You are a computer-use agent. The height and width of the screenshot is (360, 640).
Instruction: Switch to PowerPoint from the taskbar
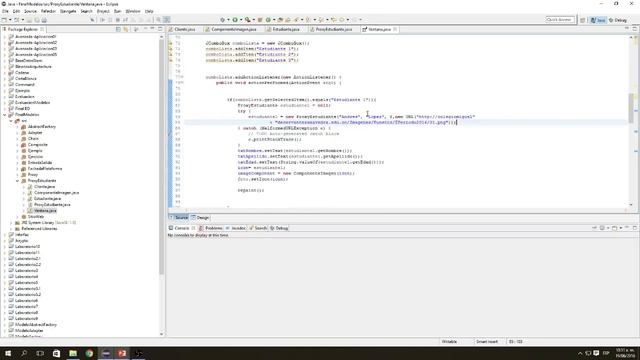(122, 353)
